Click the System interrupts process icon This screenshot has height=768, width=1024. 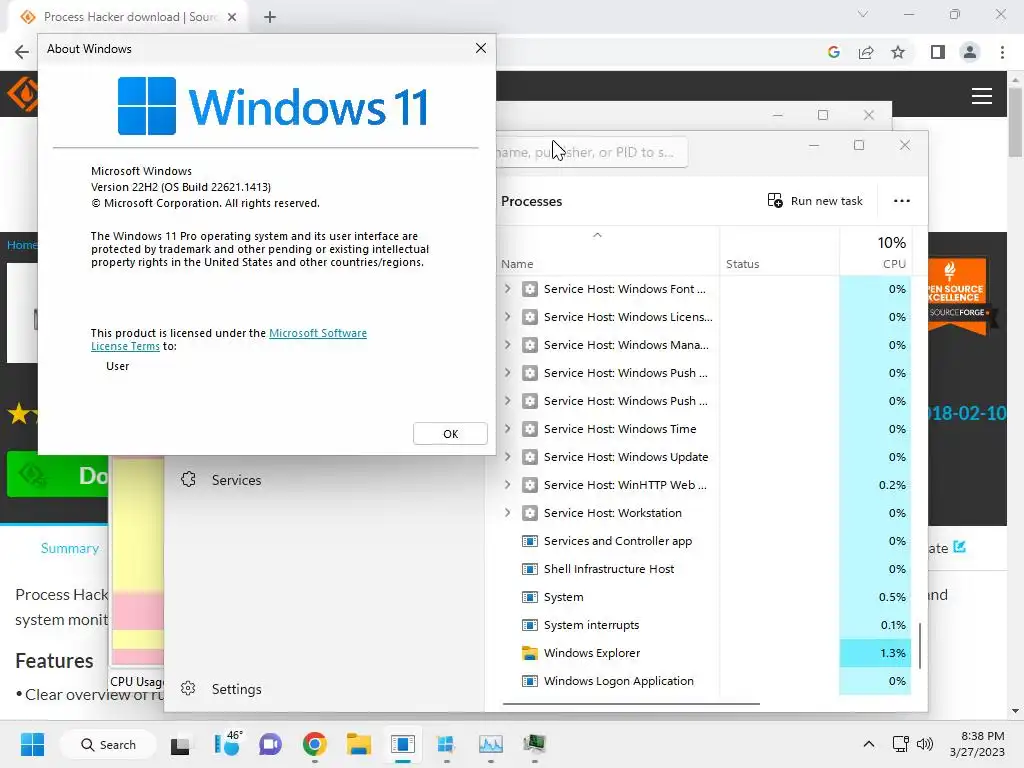coord(530,625)
